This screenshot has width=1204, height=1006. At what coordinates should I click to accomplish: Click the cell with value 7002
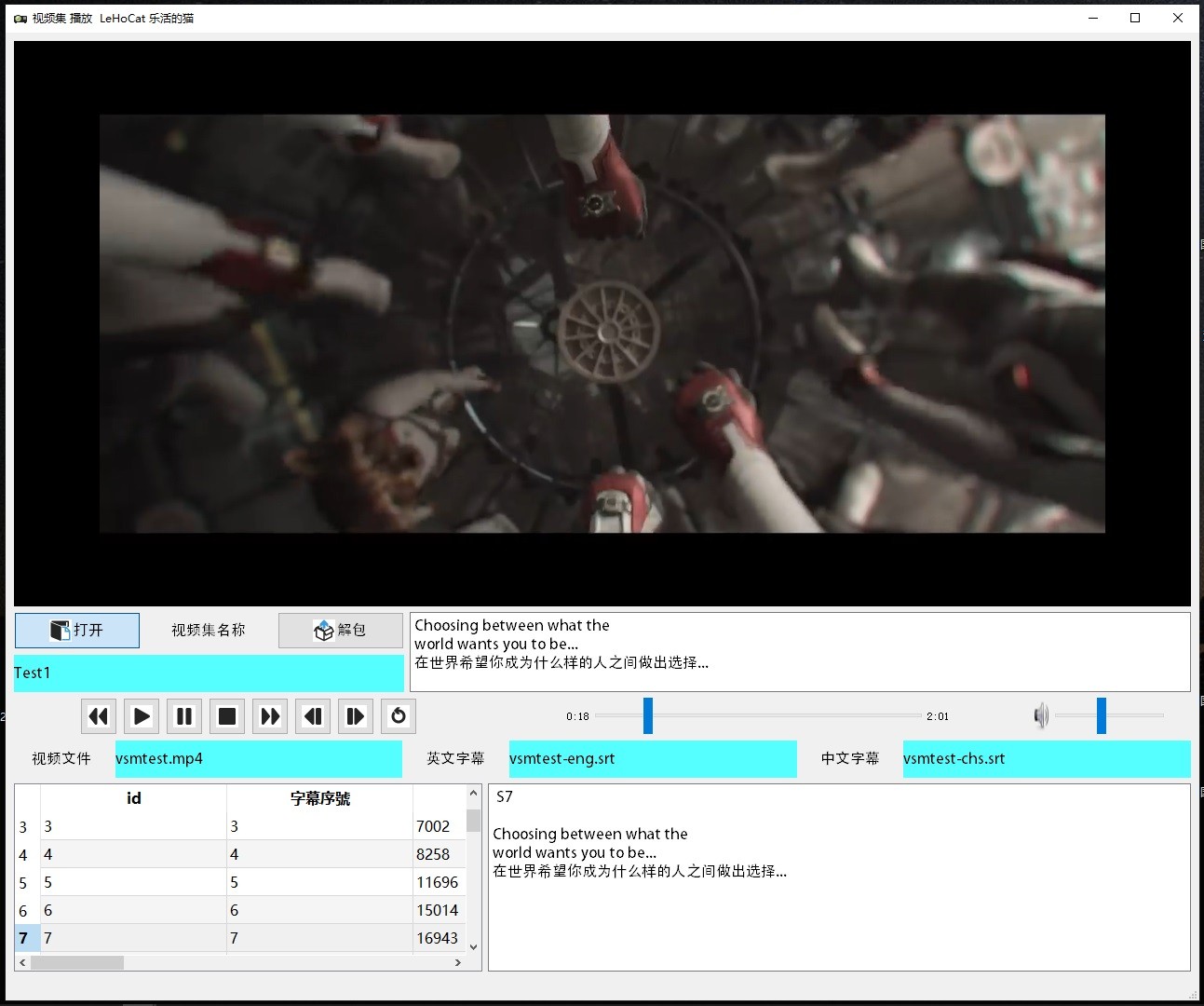(439, 826)
